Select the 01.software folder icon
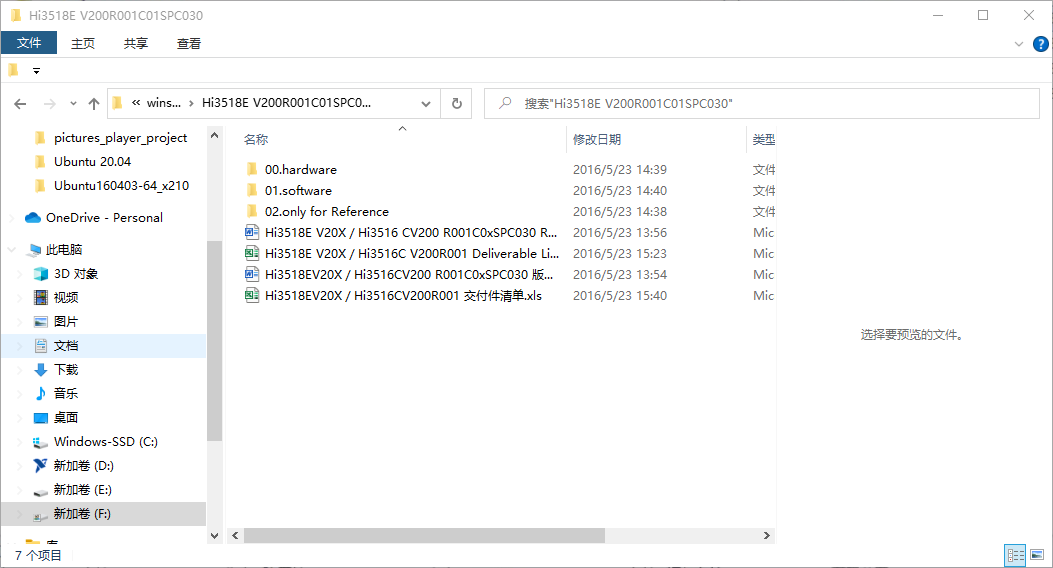1053x568 pixels. click(252, 190)
